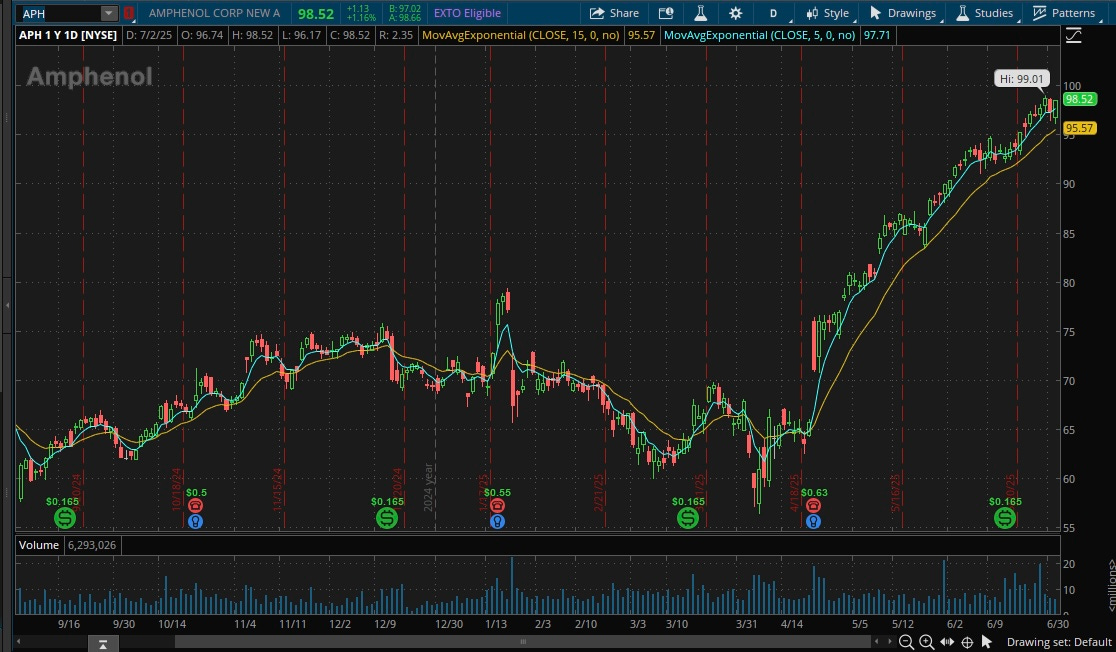Click the yellow 95.57 price axis bubble
Image resolution: width=1116 pixels, height=652 pixels.
click(1079, 128)
